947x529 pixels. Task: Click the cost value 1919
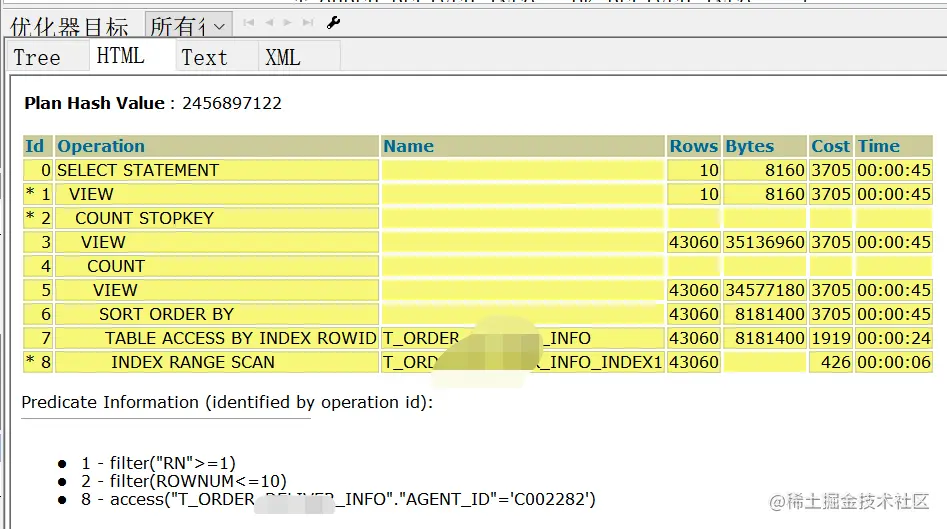coord(830,338)
